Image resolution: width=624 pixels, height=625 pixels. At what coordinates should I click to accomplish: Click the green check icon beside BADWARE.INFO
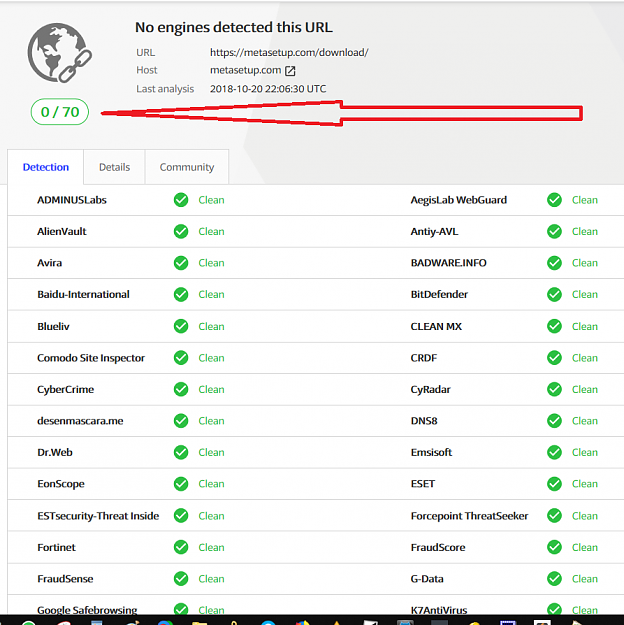554,263
